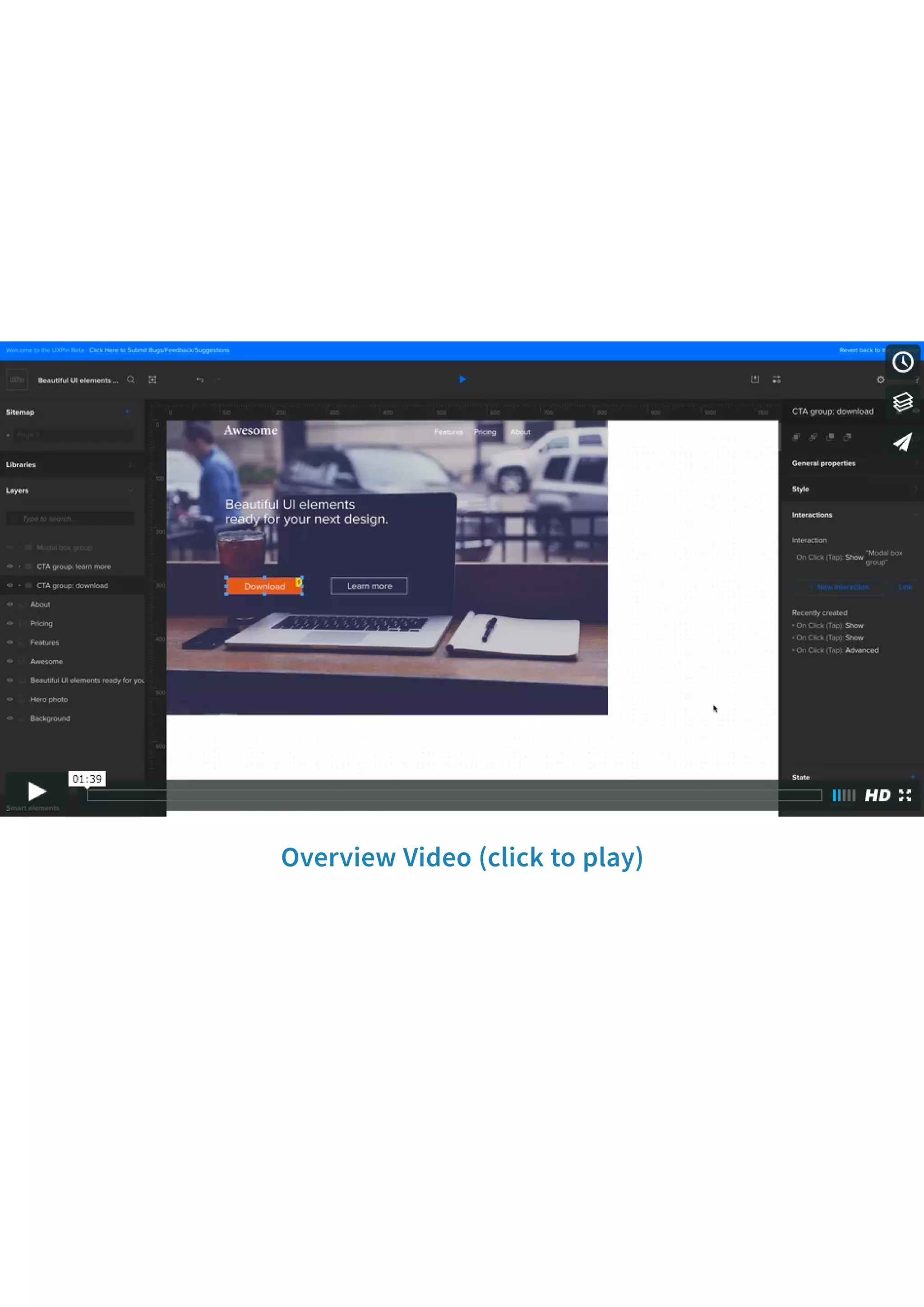Add video to Watch Later (clock icon)
The width and height of the screenshot is (924, 1307).
click(902, 362)
